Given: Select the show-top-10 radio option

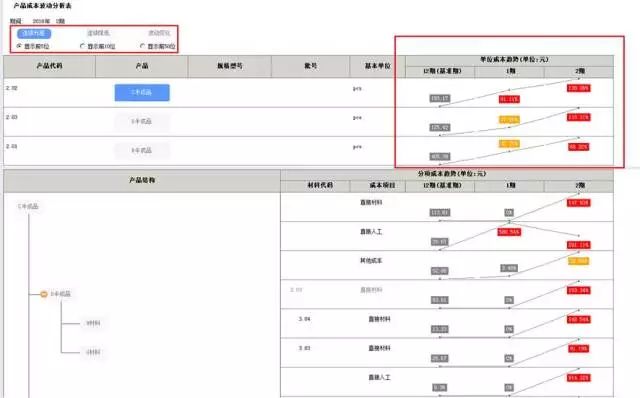Looking at the screenshot, I should pos(82,46).
